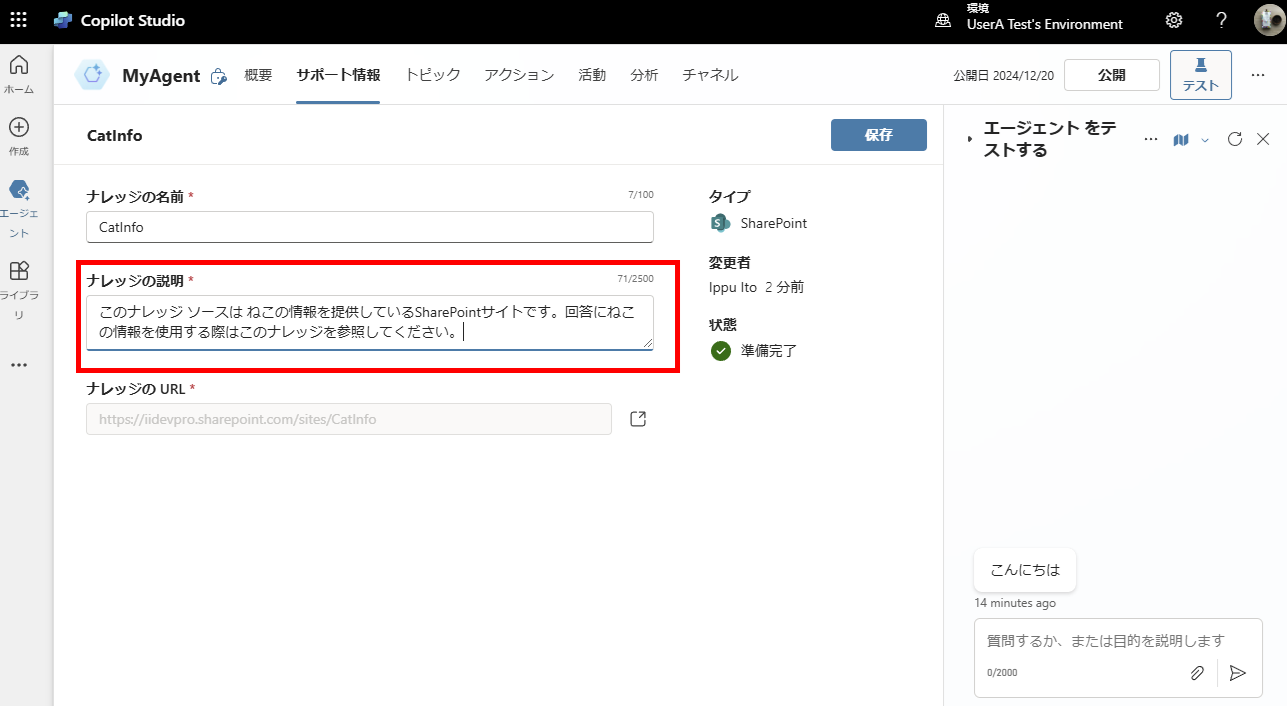Send the test chat message
The height and width of the screenshot is (706, 1287).
[1238, 673]
